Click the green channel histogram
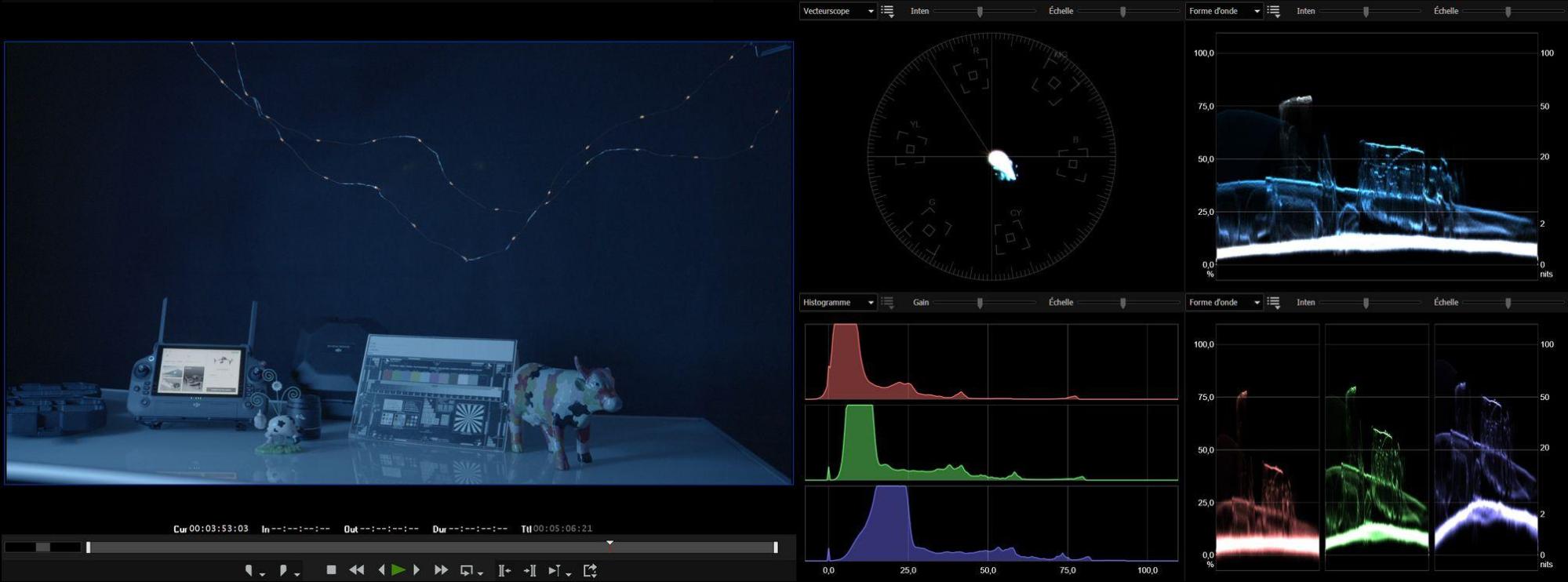Screen dimensions: 1568x582 [991, 442]
